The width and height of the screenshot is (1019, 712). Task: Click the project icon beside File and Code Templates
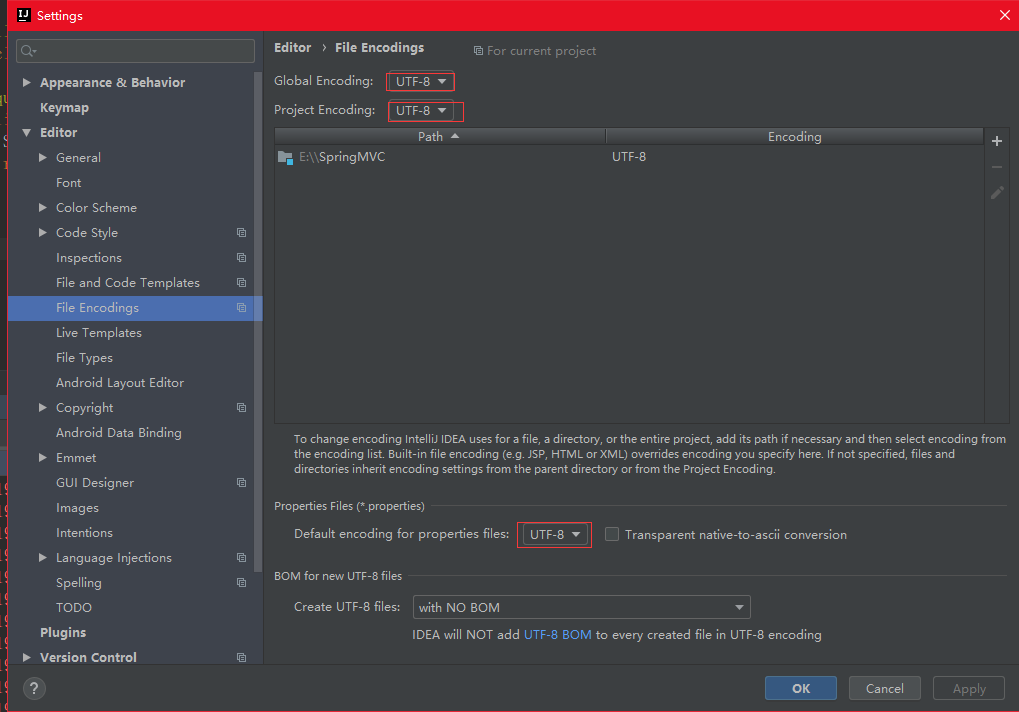pos(241,283)
